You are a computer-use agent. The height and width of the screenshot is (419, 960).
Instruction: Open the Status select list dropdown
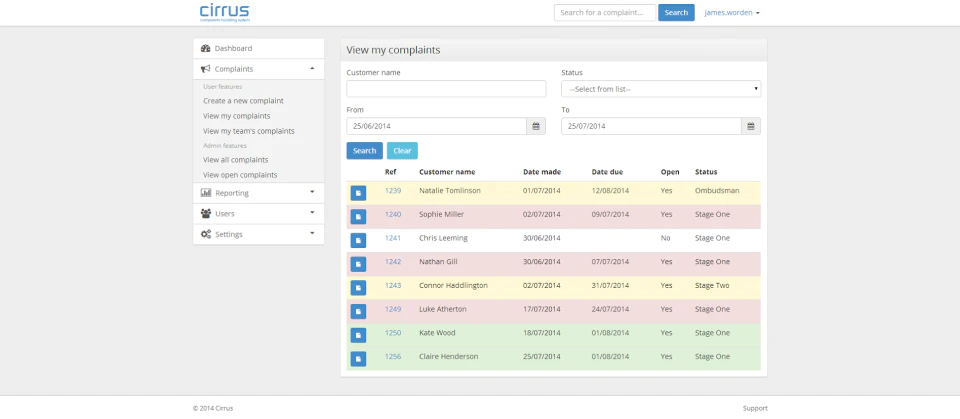tap(661, 89)
